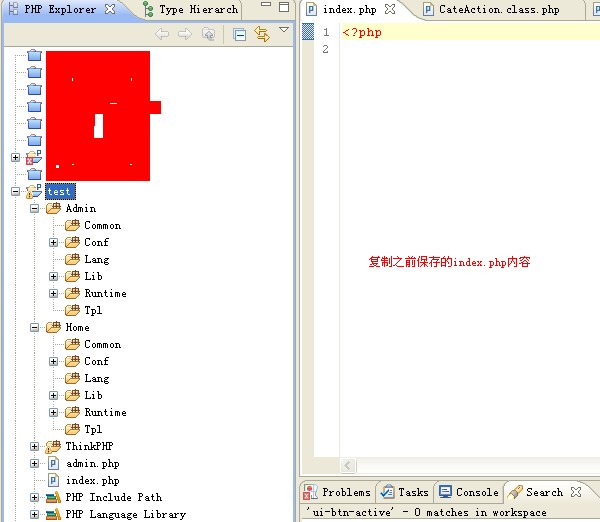
Task: Collapse the Home folder
Action: (x=34, y=327)
